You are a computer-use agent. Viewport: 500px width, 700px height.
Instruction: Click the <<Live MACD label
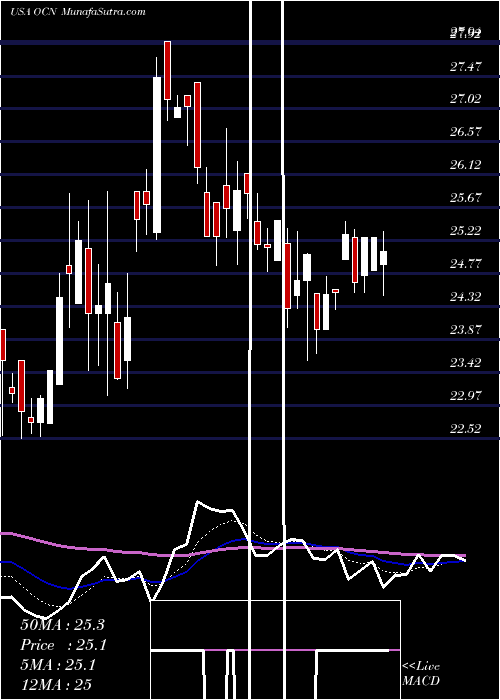(421, 674)
